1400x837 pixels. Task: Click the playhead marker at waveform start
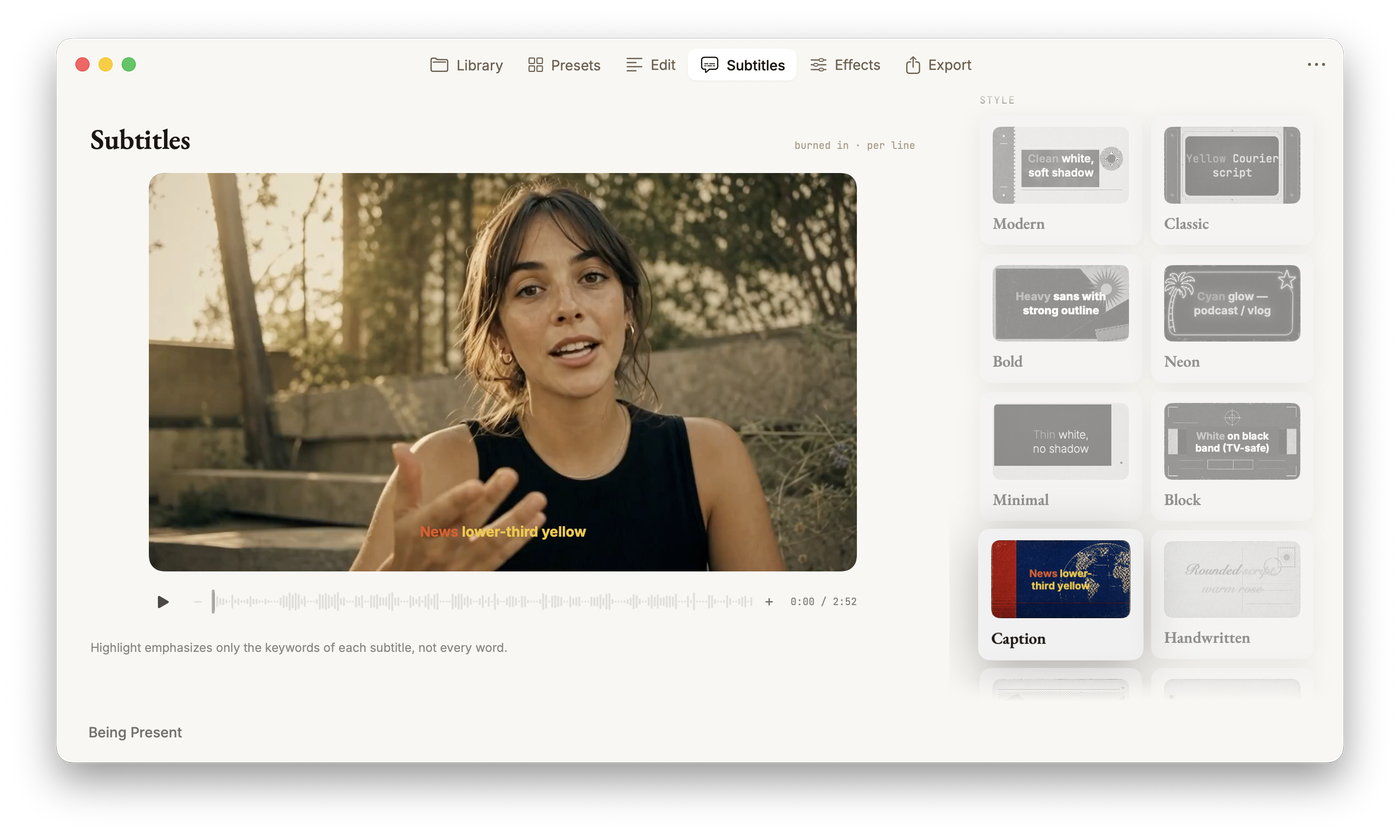tap(213, 601)
